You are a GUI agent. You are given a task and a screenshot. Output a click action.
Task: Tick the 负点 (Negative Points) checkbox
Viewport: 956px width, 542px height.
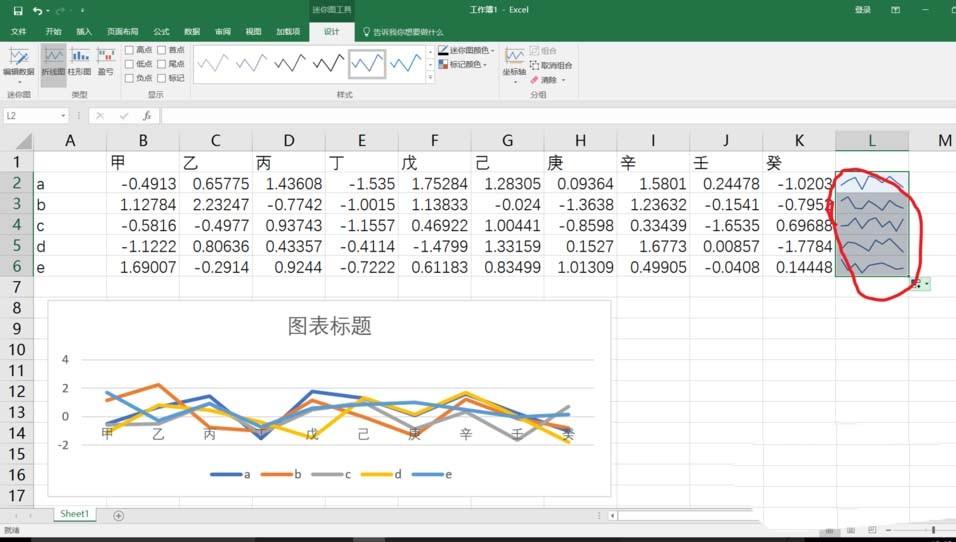tap(130, 78)
